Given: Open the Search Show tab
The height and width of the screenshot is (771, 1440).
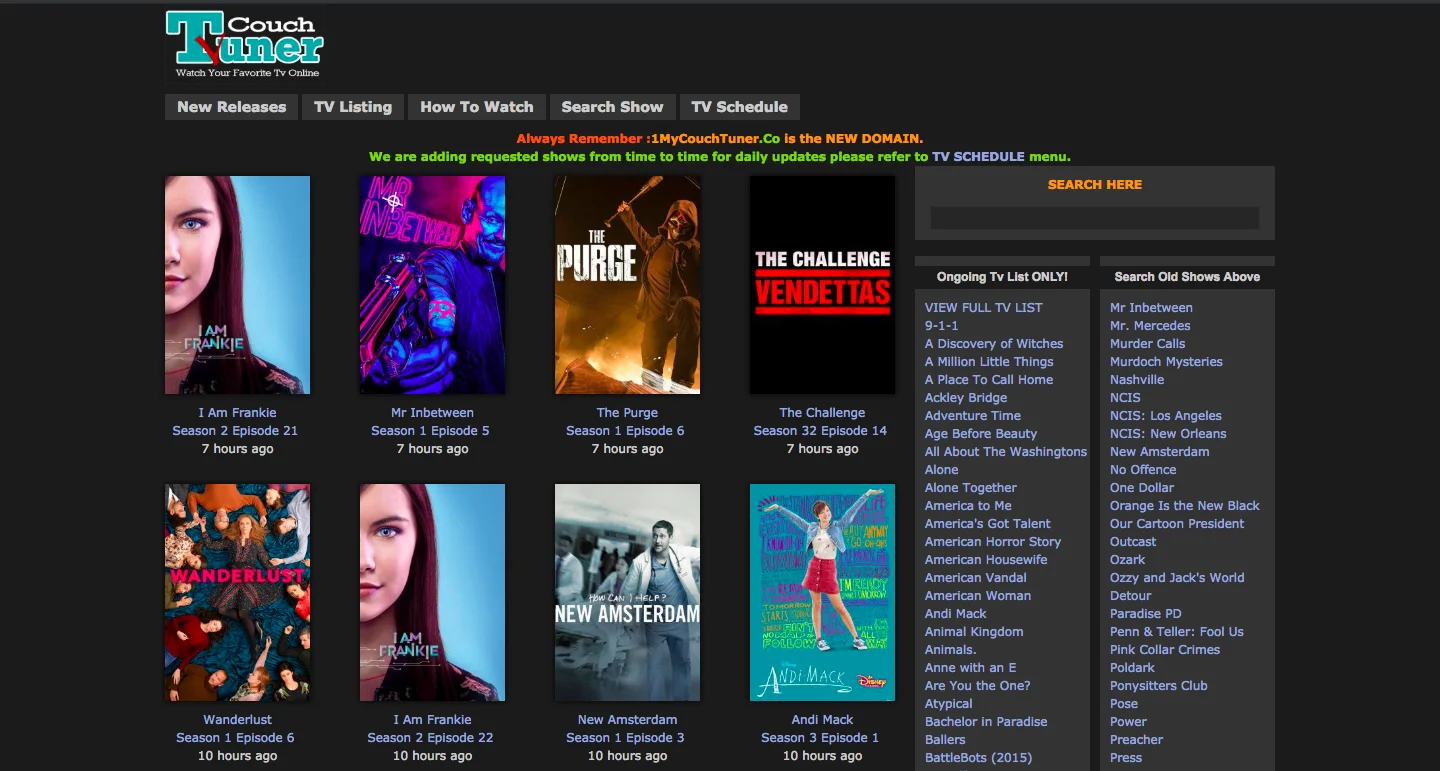Looking at the screenshot, I should coord(612,107).
